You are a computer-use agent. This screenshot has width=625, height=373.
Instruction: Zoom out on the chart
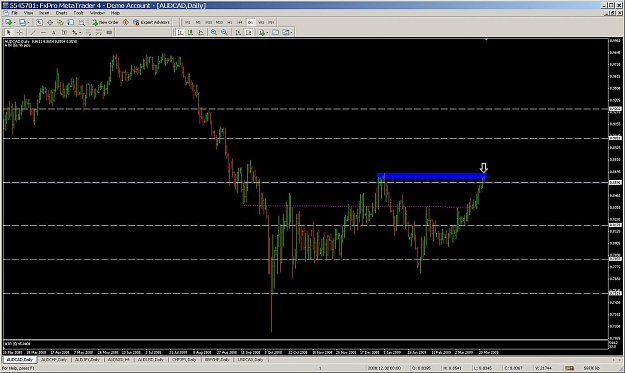224,33
